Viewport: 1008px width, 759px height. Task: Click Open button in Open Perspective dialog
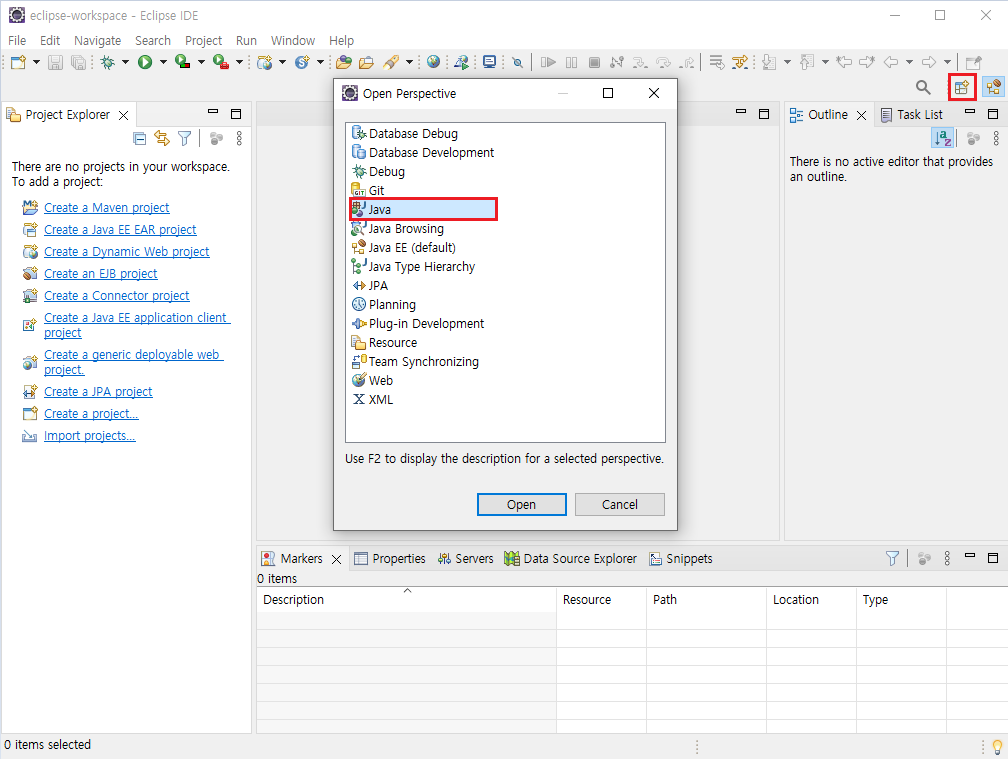tap(521, 505)
